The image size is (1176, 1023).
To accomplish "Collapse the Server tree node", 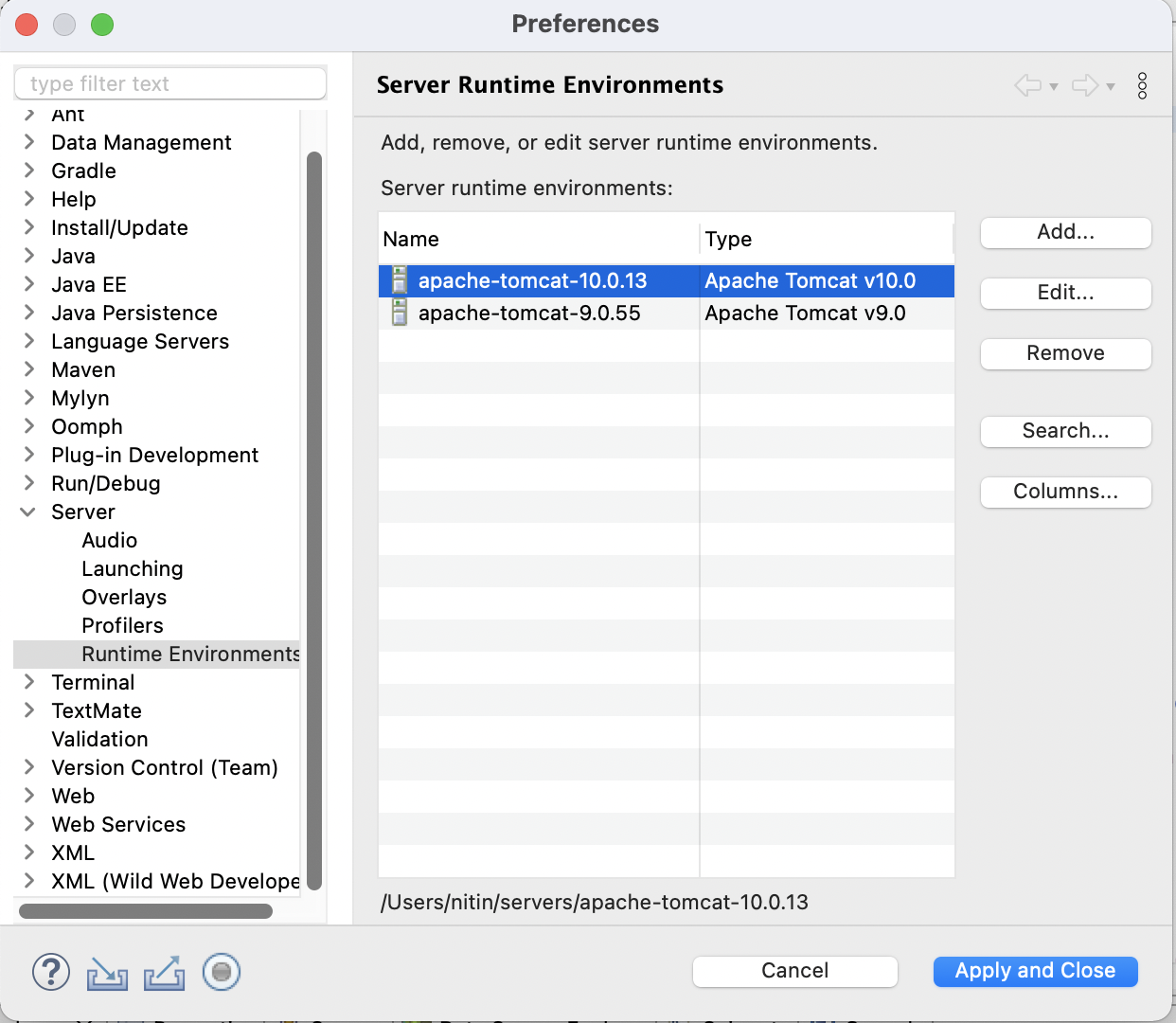I will tap(28, 511).
